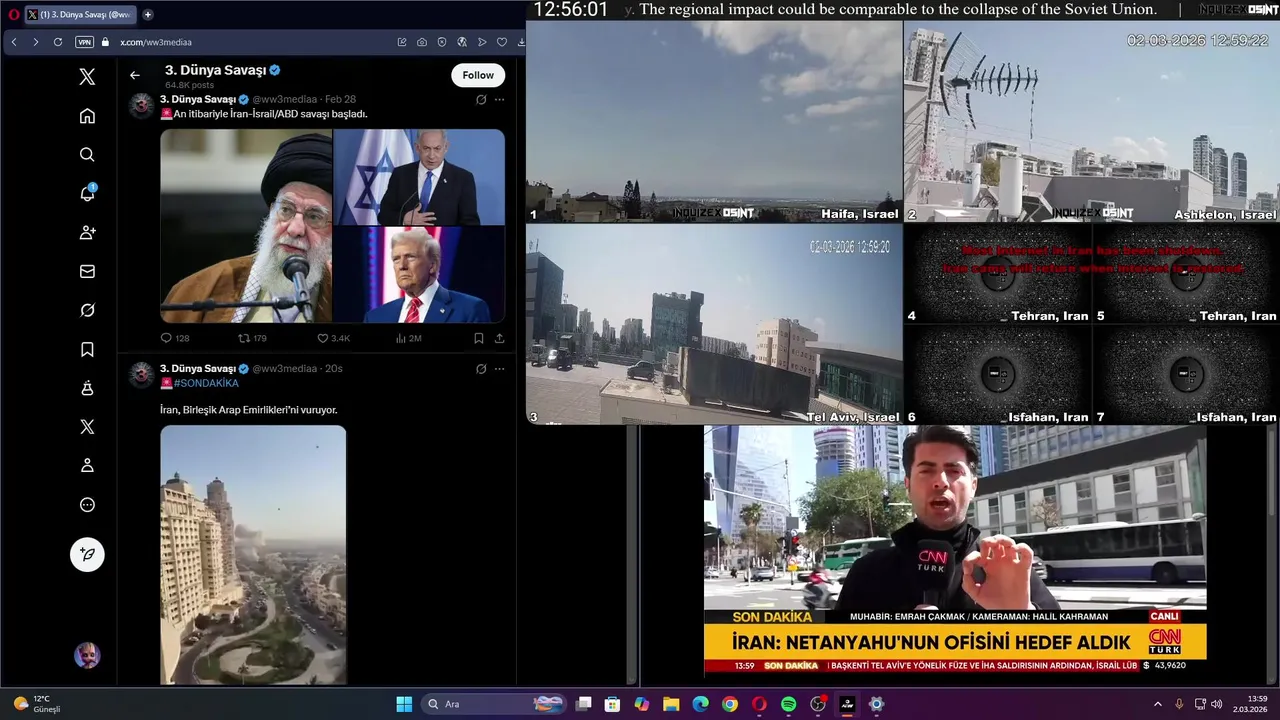Share the Feb 28 post
Image resolution: width=1280 pixels, height=720 pixels.
coord(499,338)
